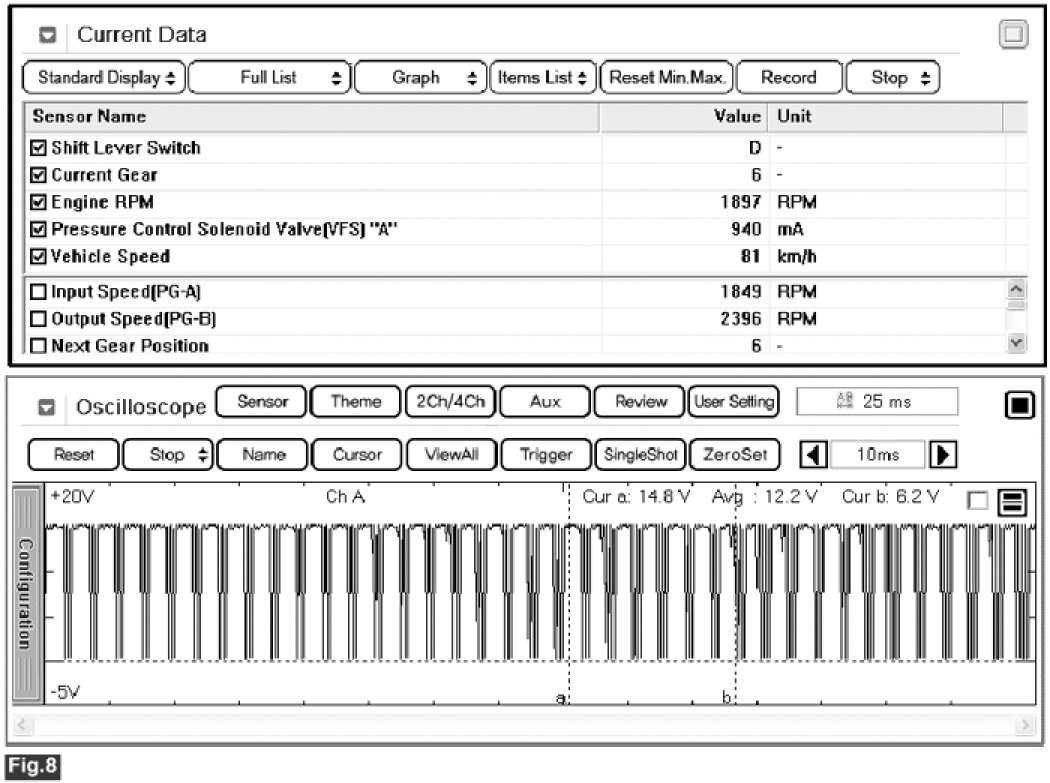Open the 2Ch/4Ch channel mode option
Screen dimensions: 1050x783
[x=450, y=402]
